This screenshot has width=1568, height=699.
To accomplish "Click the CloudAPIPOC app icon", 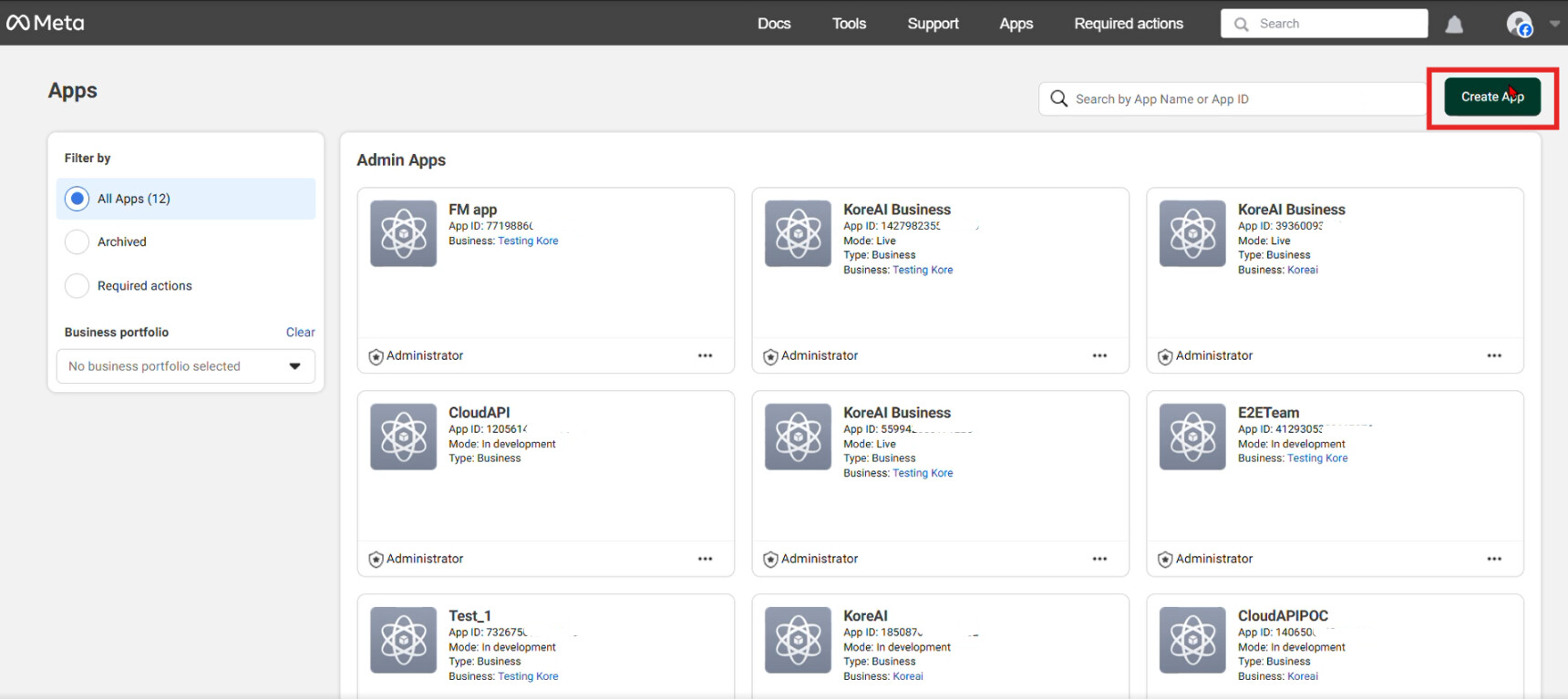I will coord(1191,640).
